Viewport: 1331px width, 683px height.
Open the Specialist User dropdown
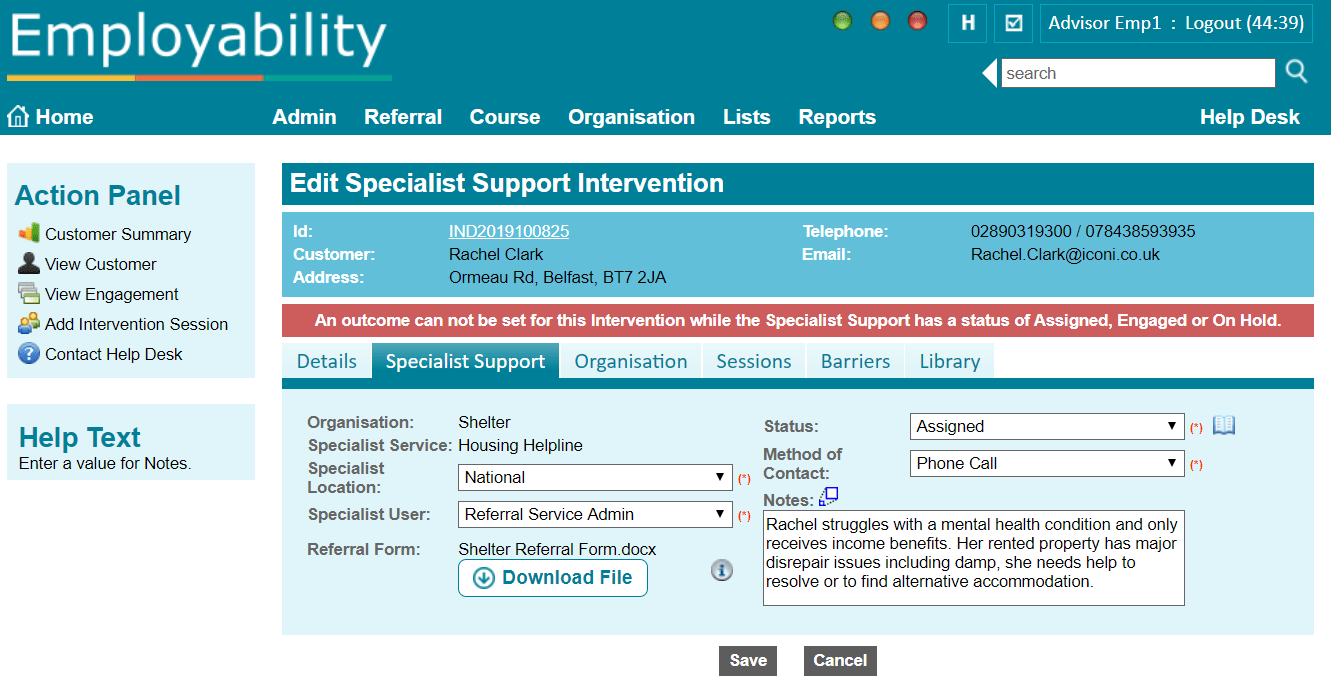pyautogui.click(x=594, y=514)
